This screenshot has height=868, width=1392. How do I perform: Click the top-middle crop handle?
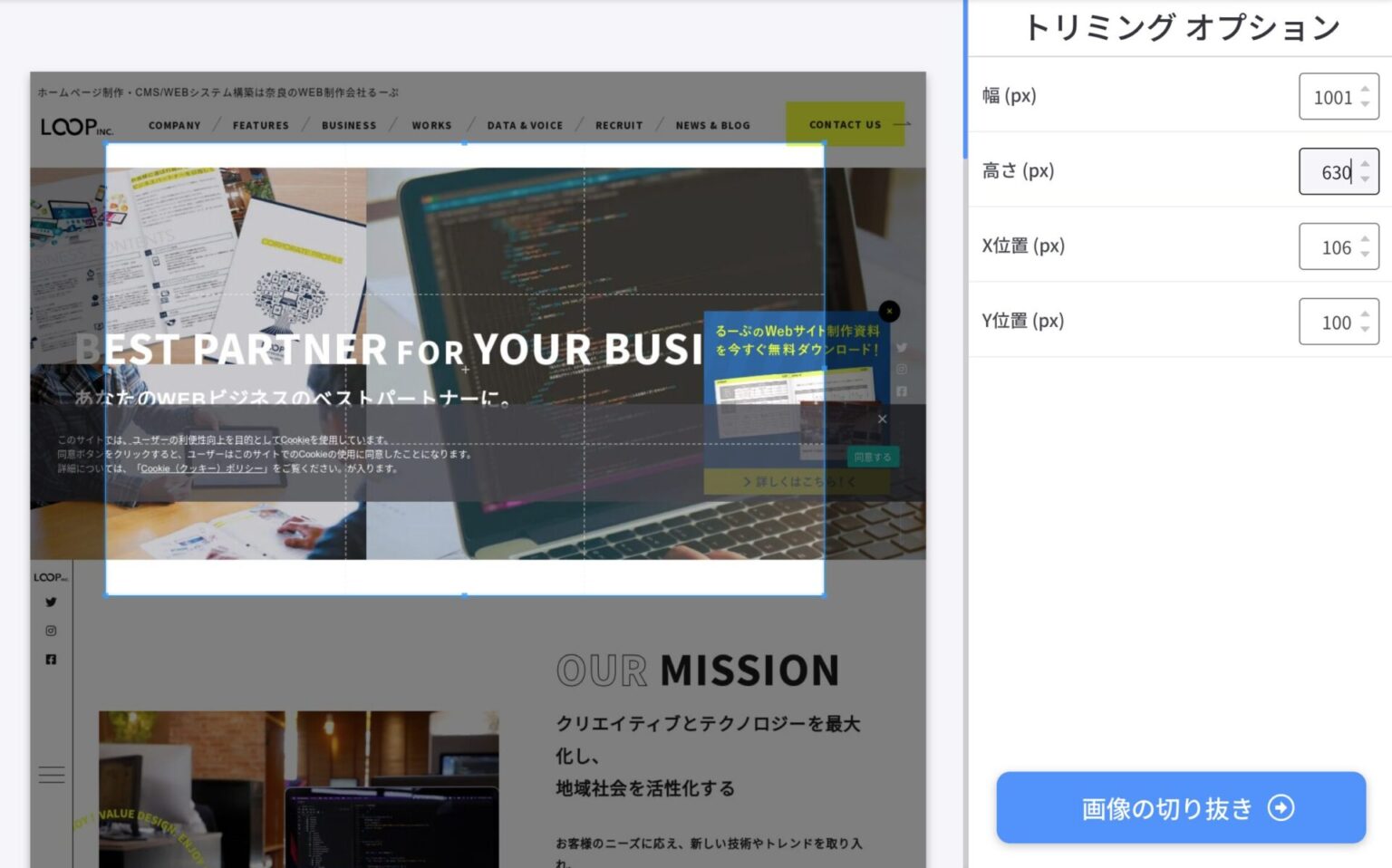(x=465, y=143)
